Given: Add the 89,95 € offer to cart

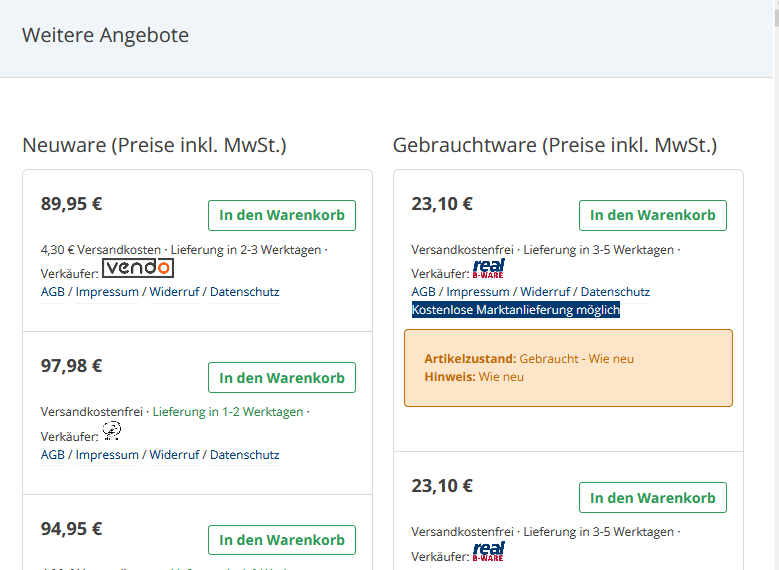Looking at the screenshot, I should point(281,215).
